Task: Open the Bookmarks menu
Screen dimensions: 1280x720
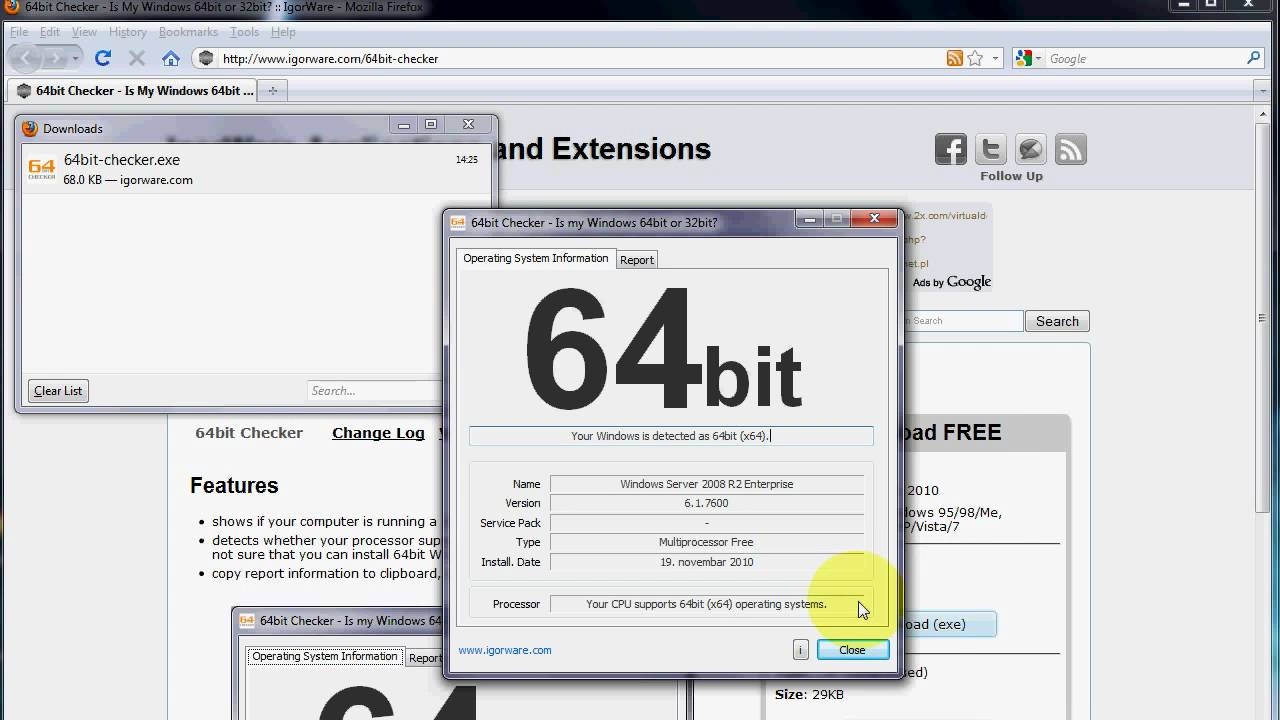Action: click(x=188, y=32)
